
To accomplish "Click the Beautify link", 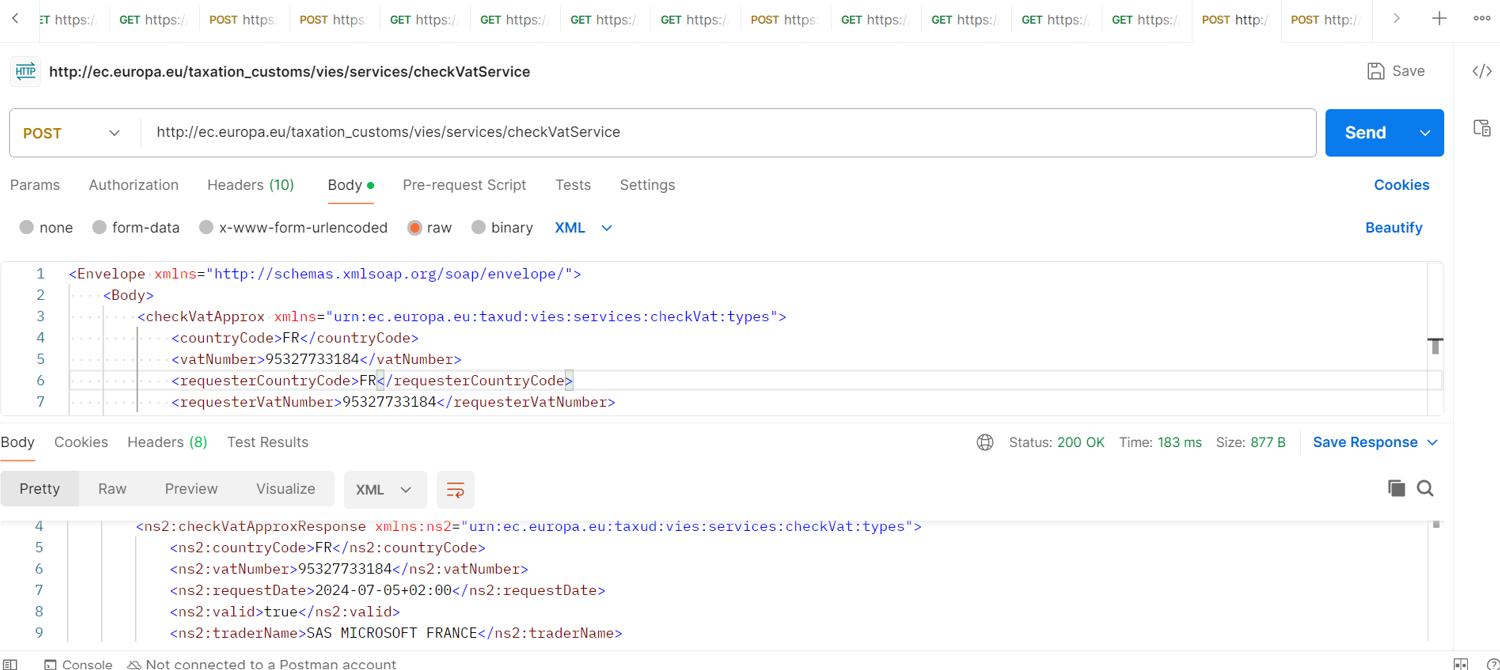I will pyautogui.click(x=1393, y=228).
